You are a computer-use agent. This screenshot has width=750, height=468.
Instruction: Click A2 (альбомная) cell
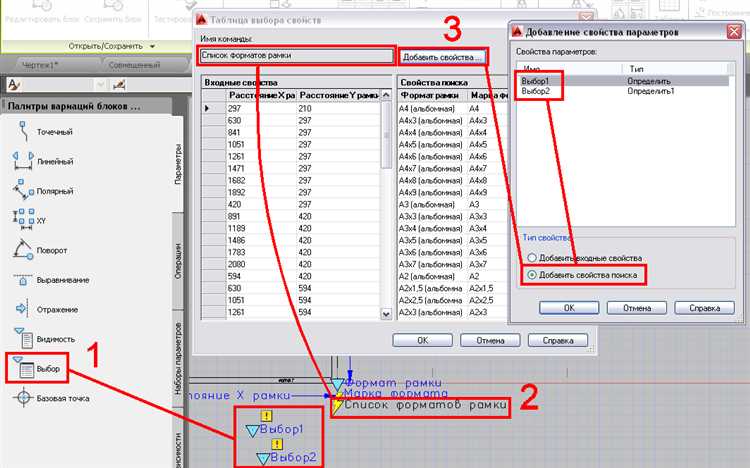coord(431,276)
